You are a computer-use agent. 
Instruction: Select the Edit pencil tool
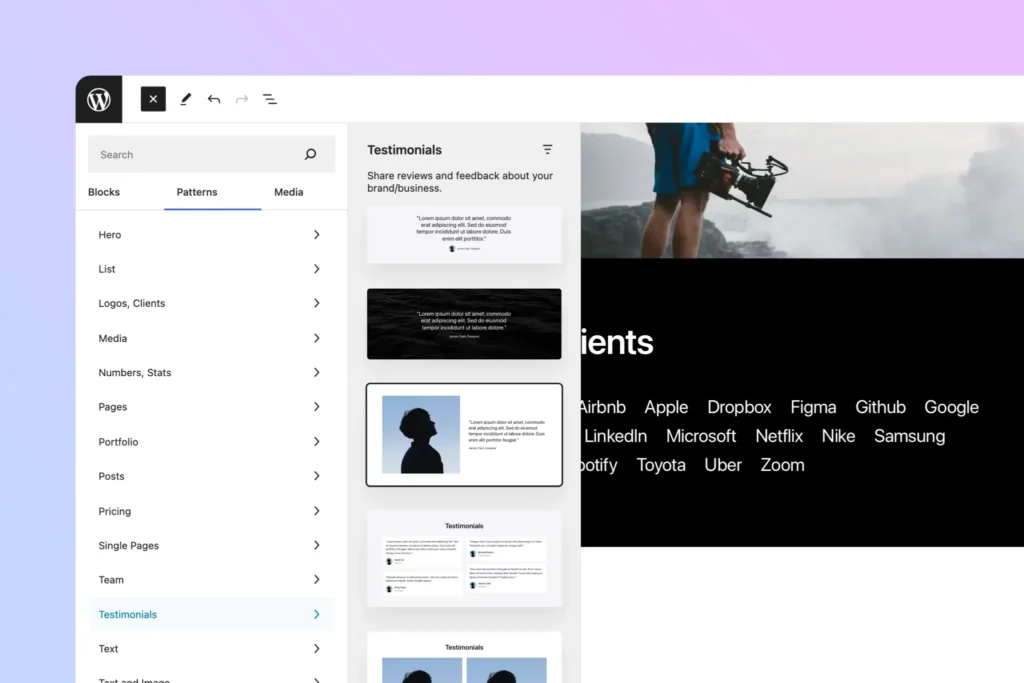(185, 99)
